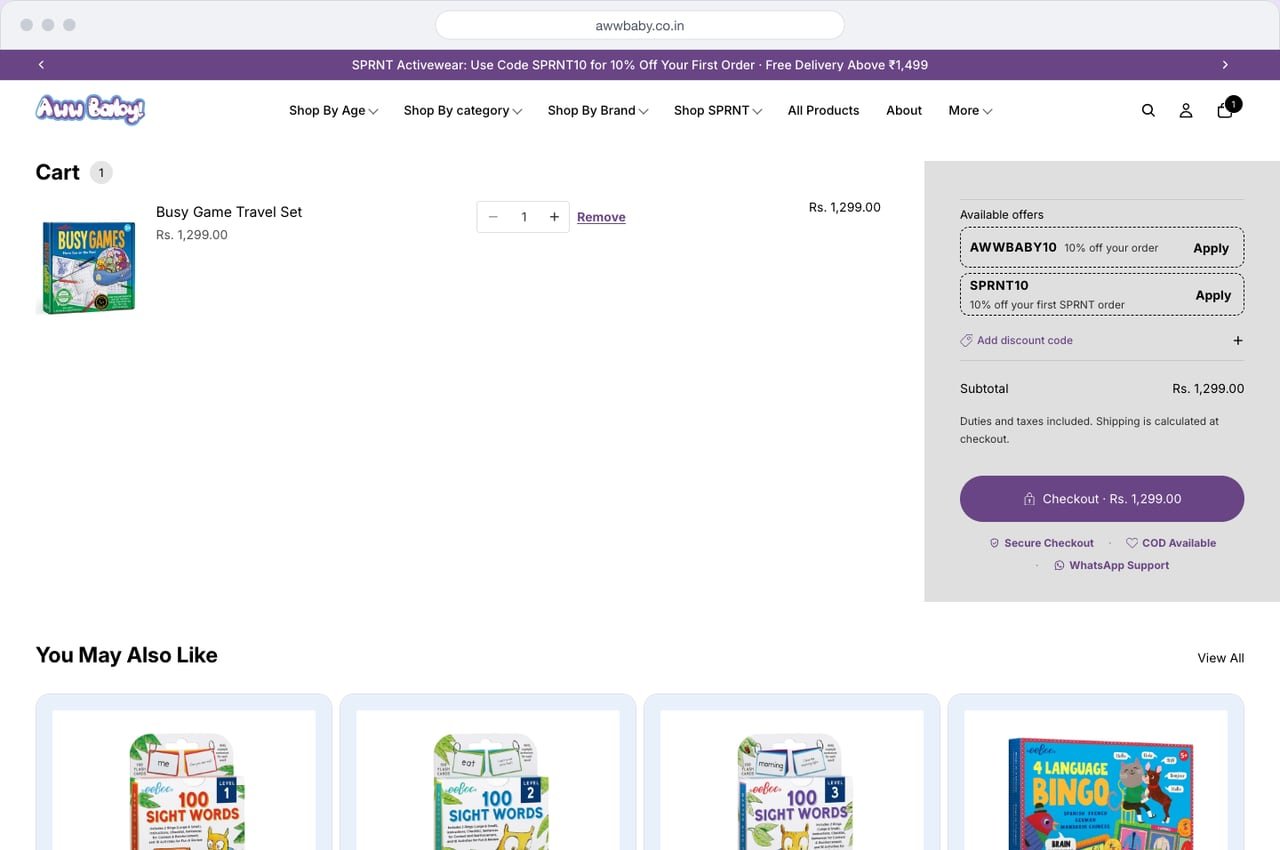Click the awwbaby.co.in address bar
Screen dimensions: 1280x850
point(640,25)
